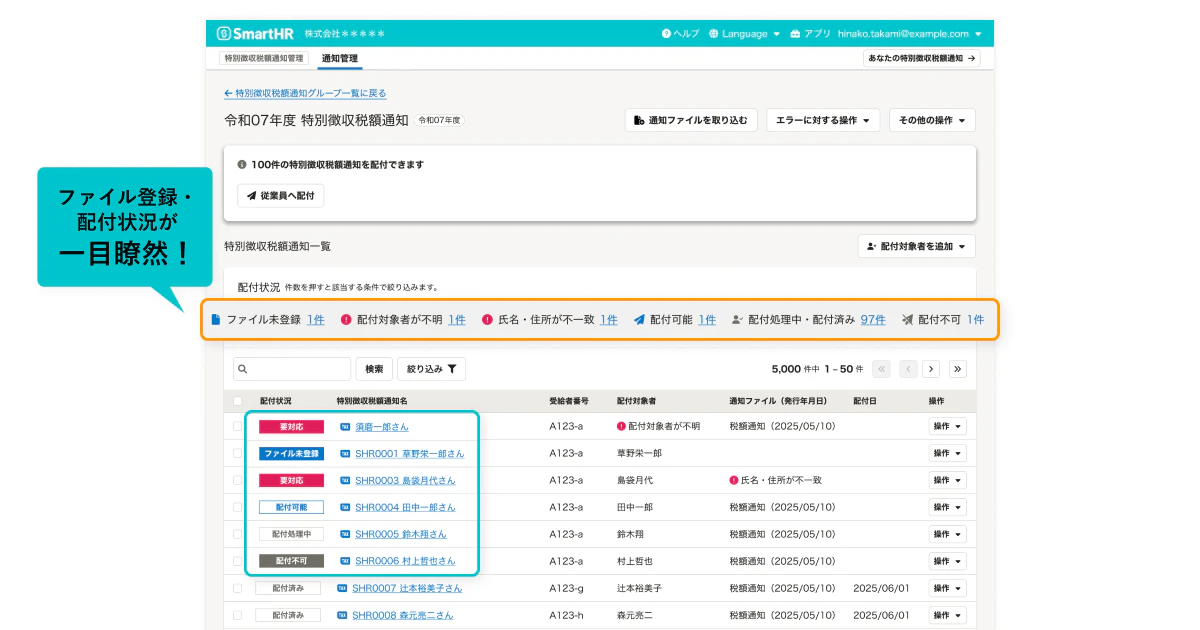Open the エラーに対する操作 dropdown
Viewport: 1200px width, 630px height.
pos(822,120)
